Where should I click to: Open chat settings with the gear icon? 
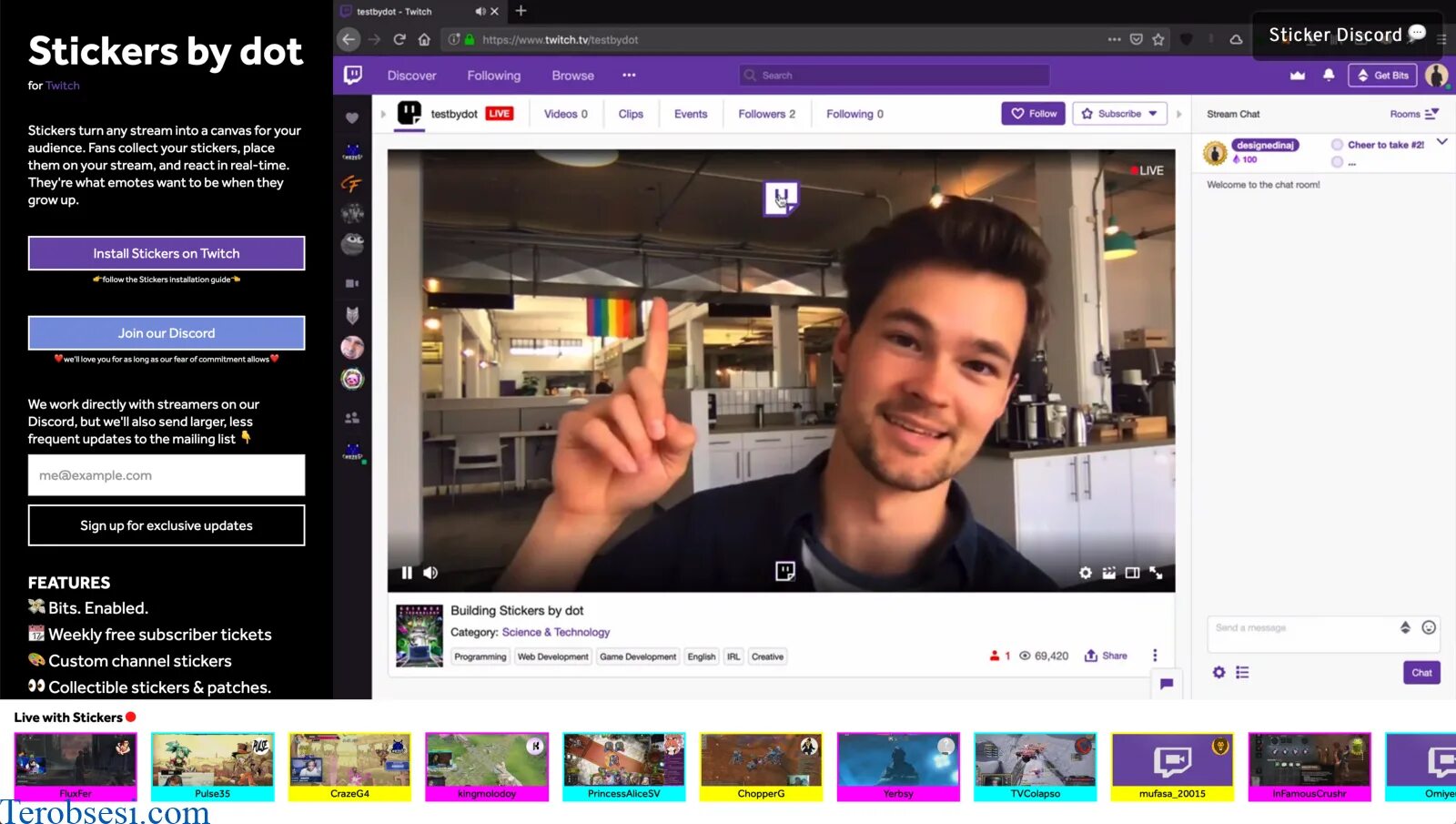(x=1218, y=672)
